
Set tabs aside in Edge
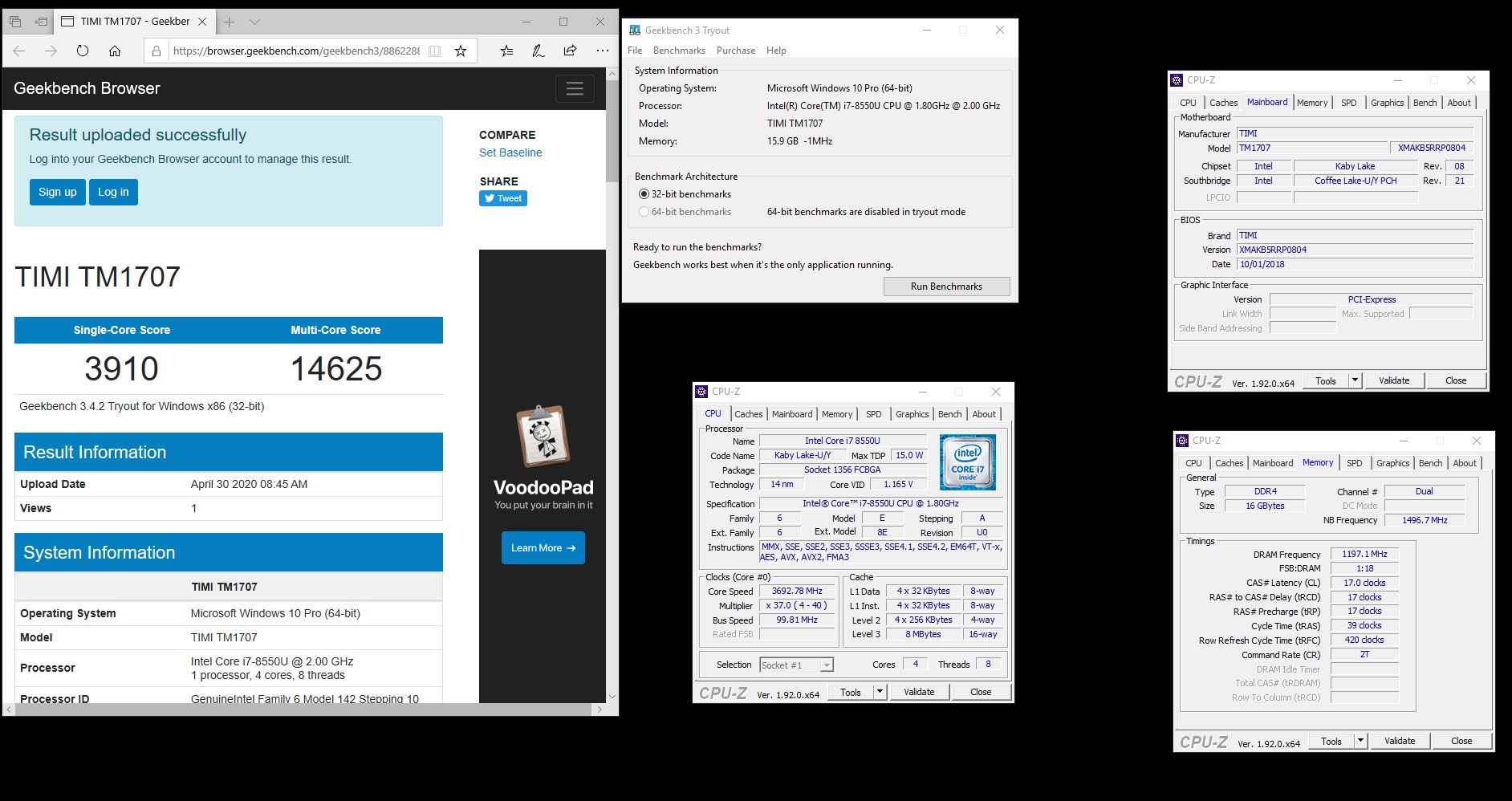(41, 22)
